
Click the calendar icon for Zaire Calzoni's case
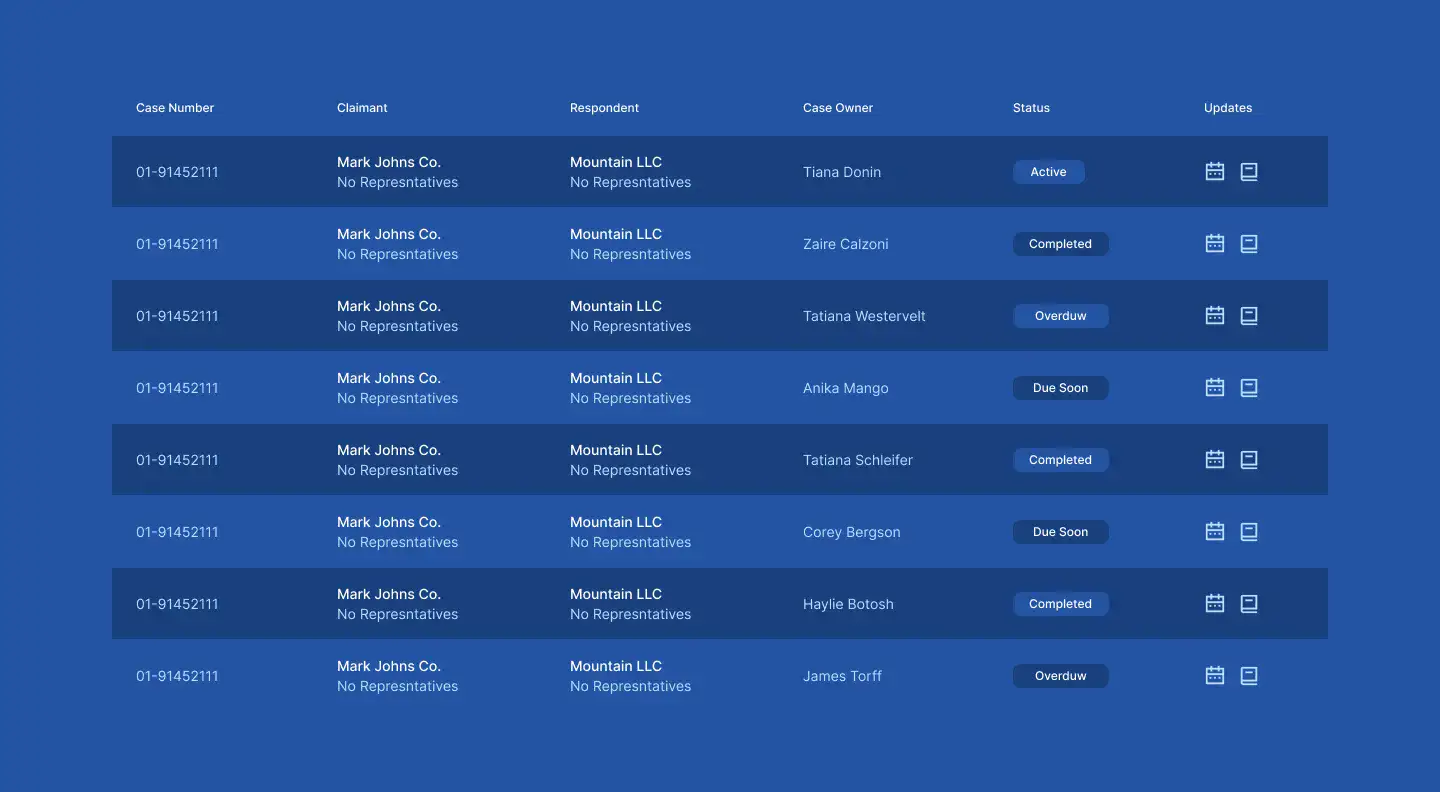tap(1215, 243)
